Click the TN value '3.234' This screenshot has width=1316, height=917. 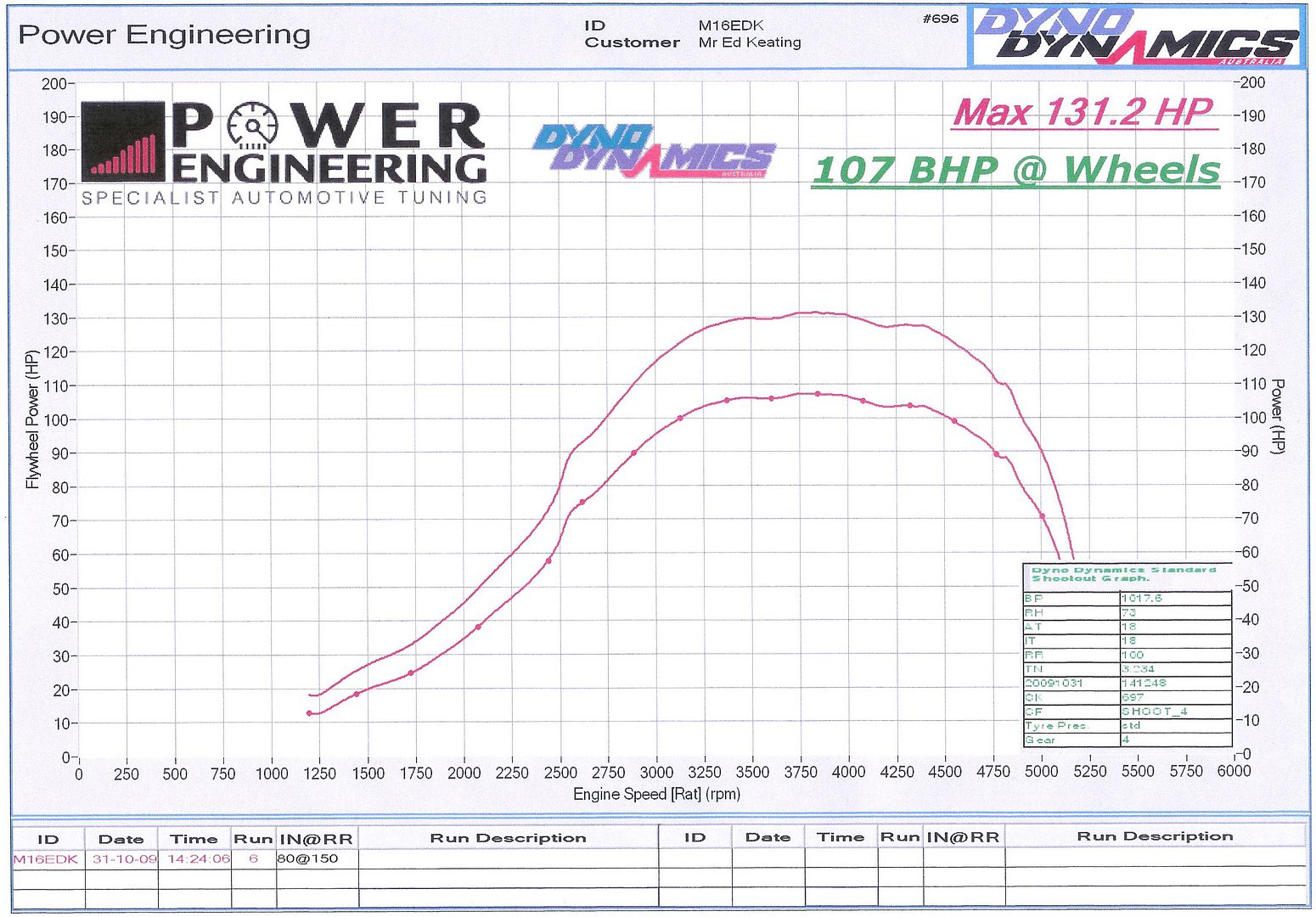pyautogui.click(x=1138, y=669)
